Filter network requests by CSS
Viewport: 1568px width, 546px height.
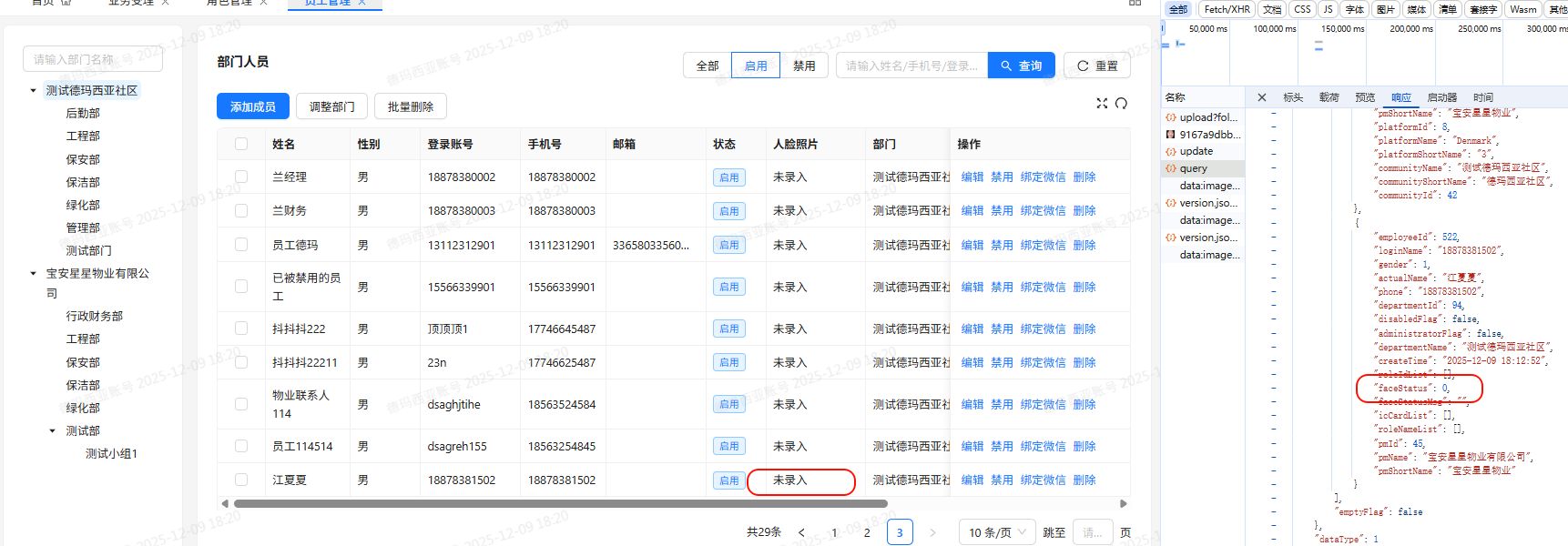(x=1303, y=9)
